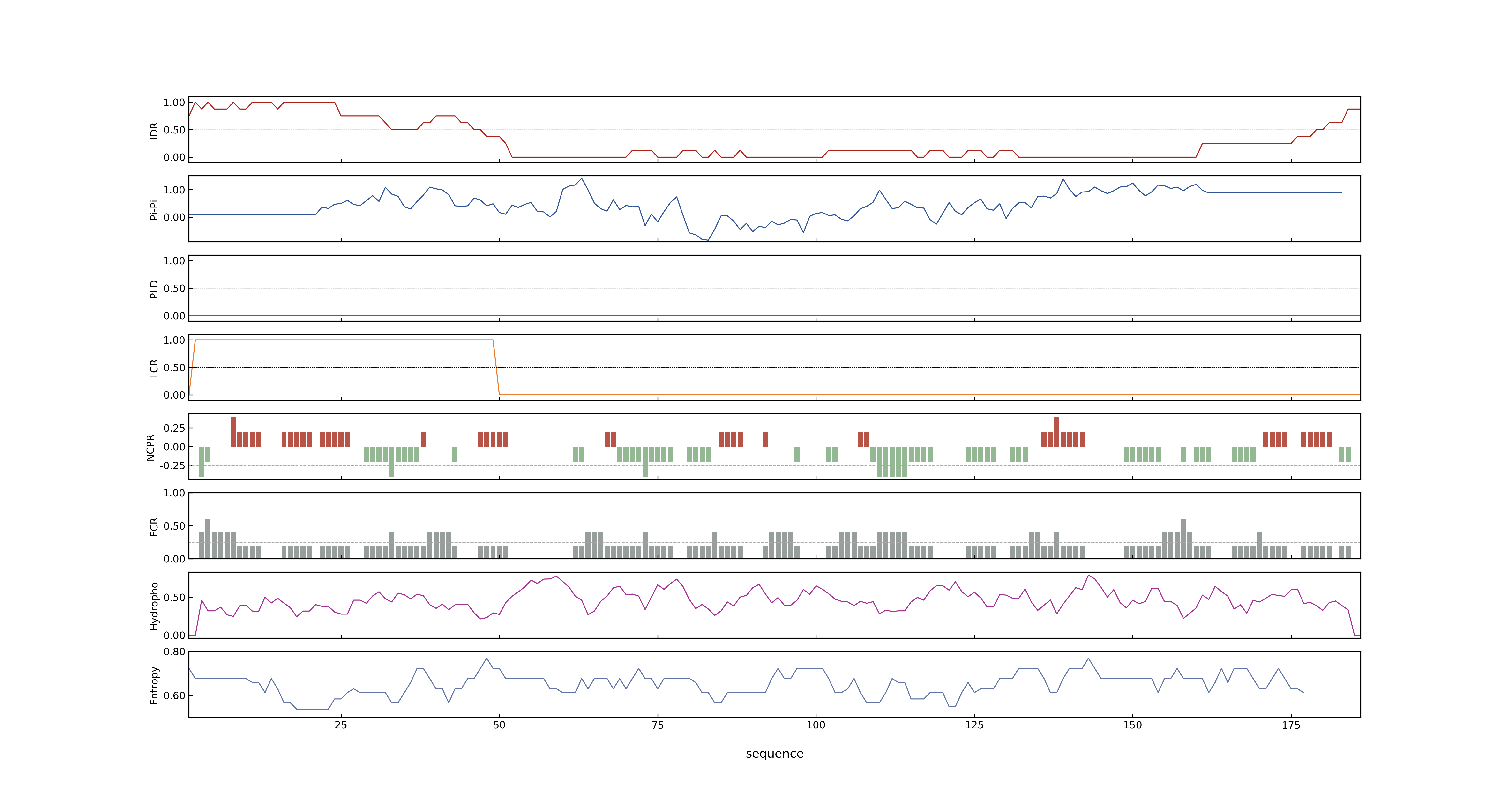Select the Hydropho axis label

pyautogui.click(x=154, y=606)
